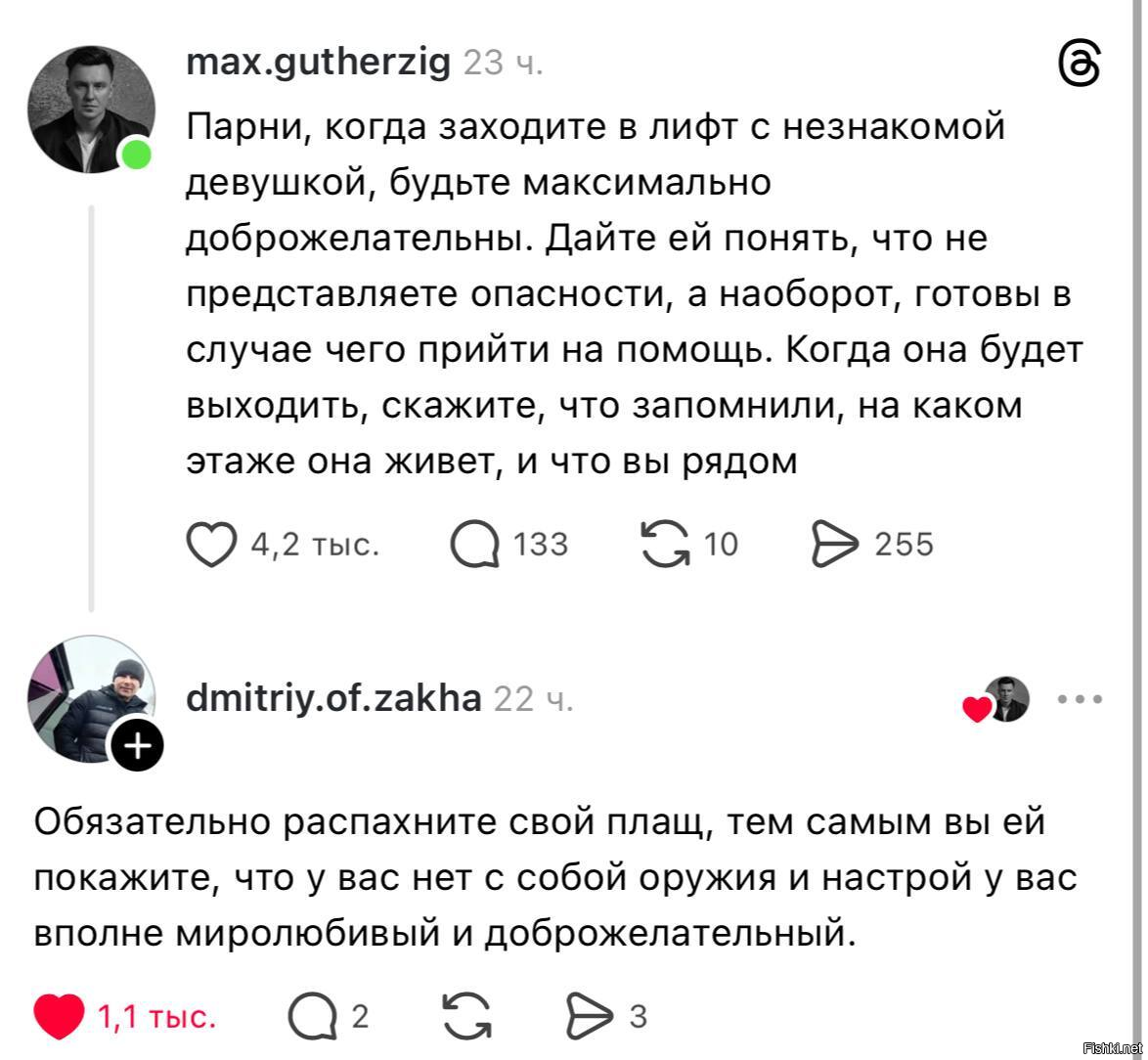Repost the max.gutherzig post
Screen dimensions: 1148x1060
click(x=663, y=545)
